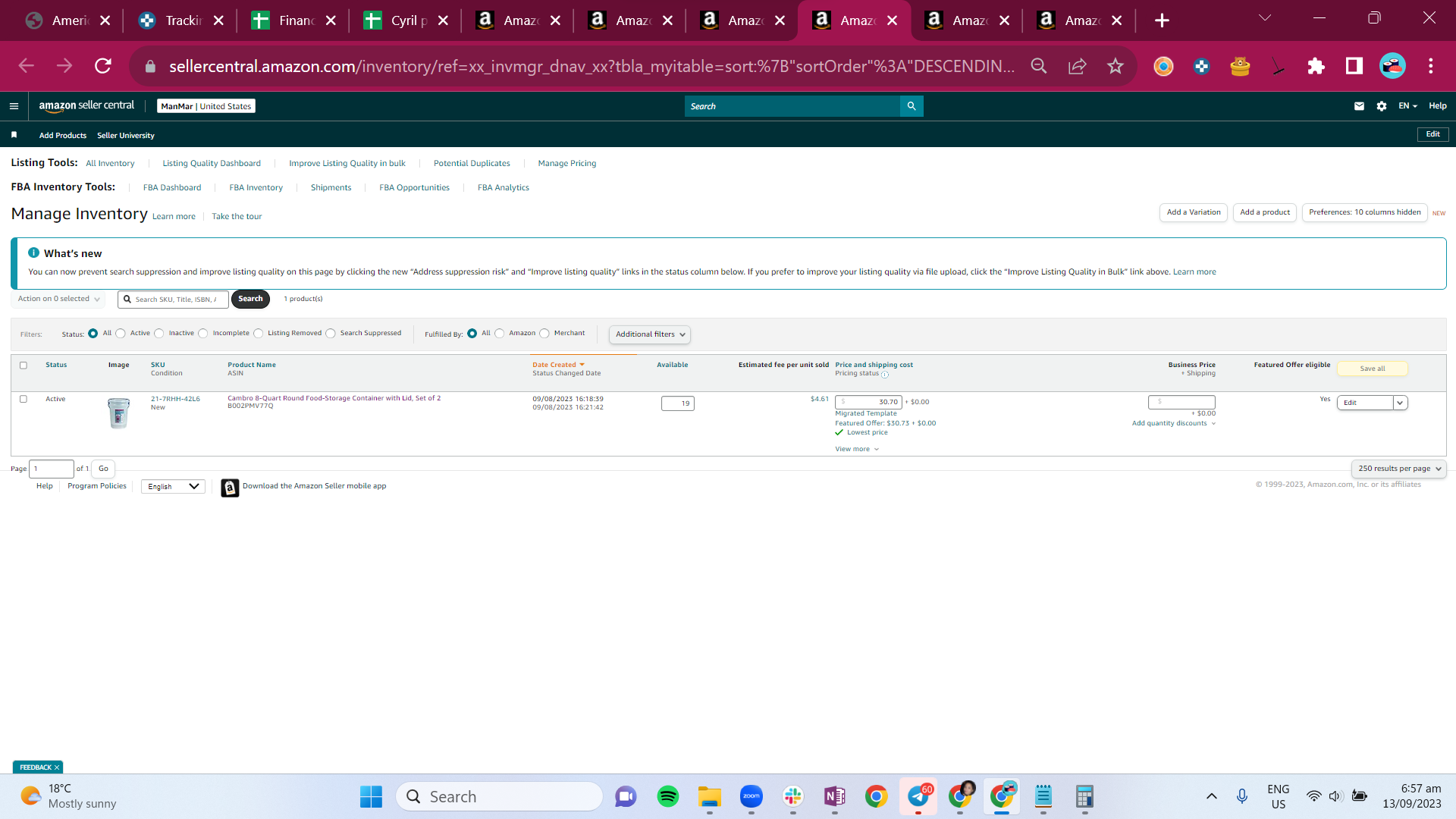The height and width of the screenshot is (819, 1456).
Task: Open Listing Quality Dashboard
Action: [212, 164]
